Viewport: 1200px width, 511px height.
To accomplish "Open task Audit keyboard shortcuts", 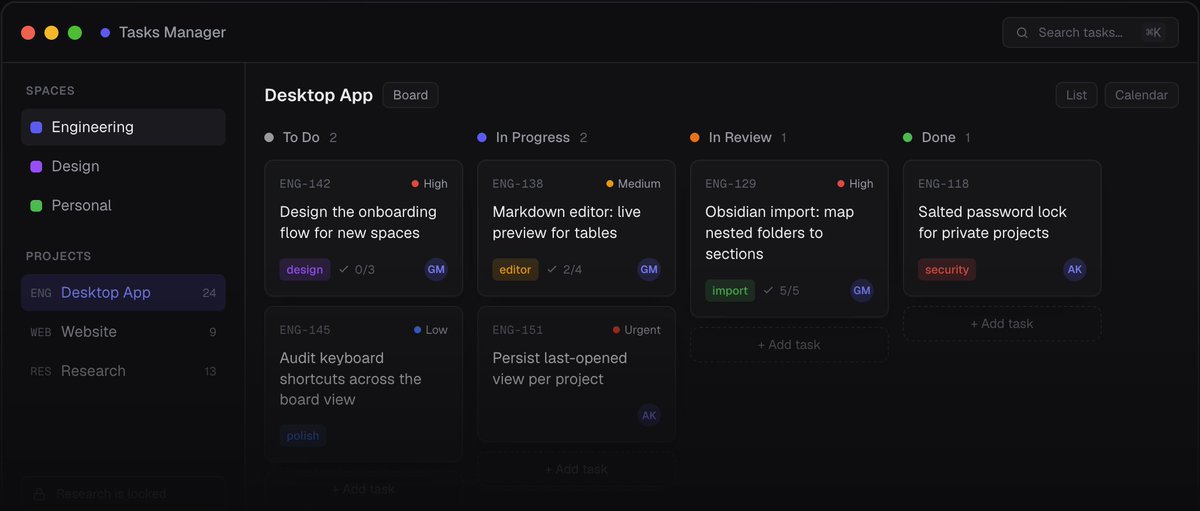I will [363, 384].
